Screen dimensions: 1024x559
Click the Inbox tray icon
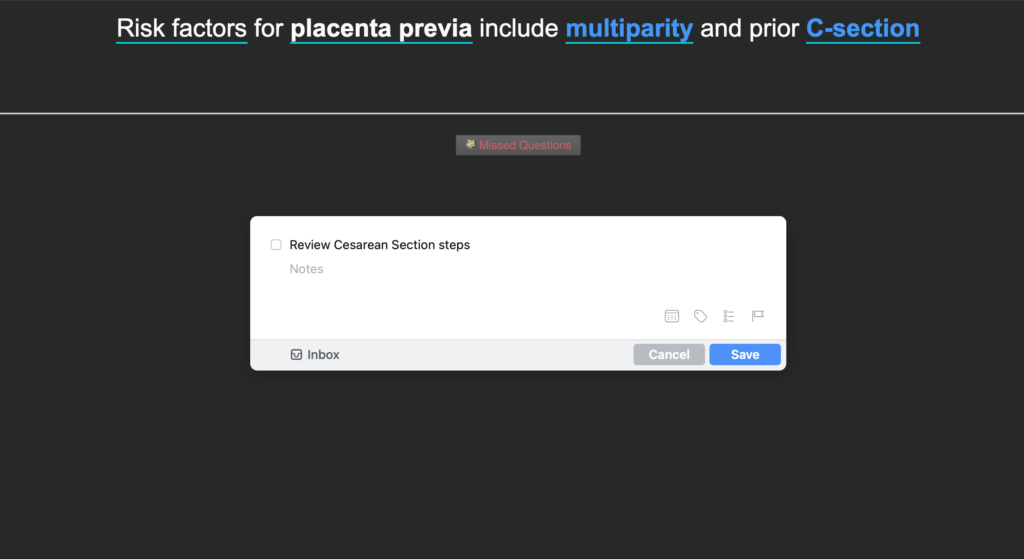pyautogui.click(x=296, y=355)
